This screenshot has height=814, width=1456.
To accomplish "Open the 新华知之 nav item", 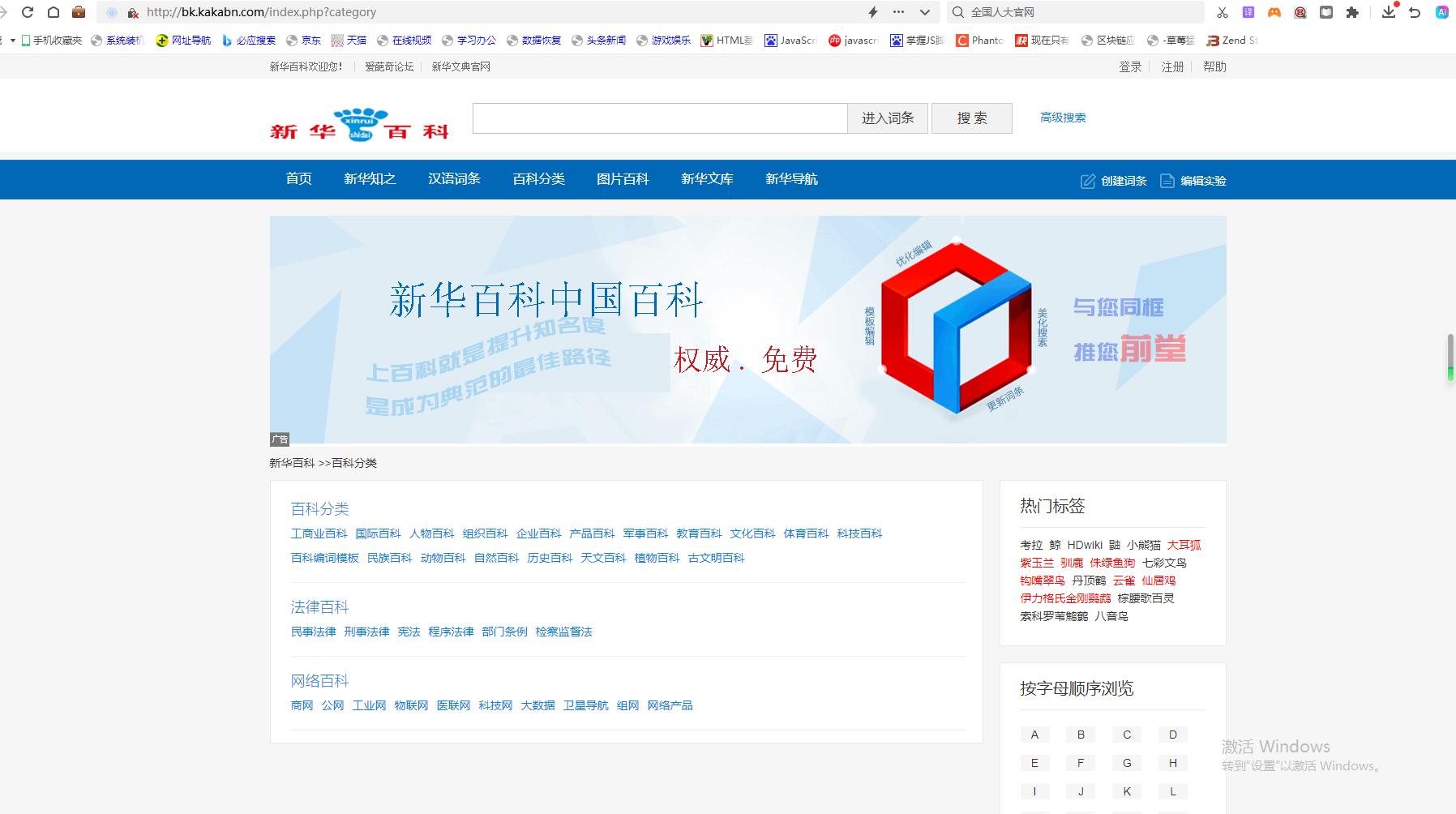I will [x=370, y=179].
